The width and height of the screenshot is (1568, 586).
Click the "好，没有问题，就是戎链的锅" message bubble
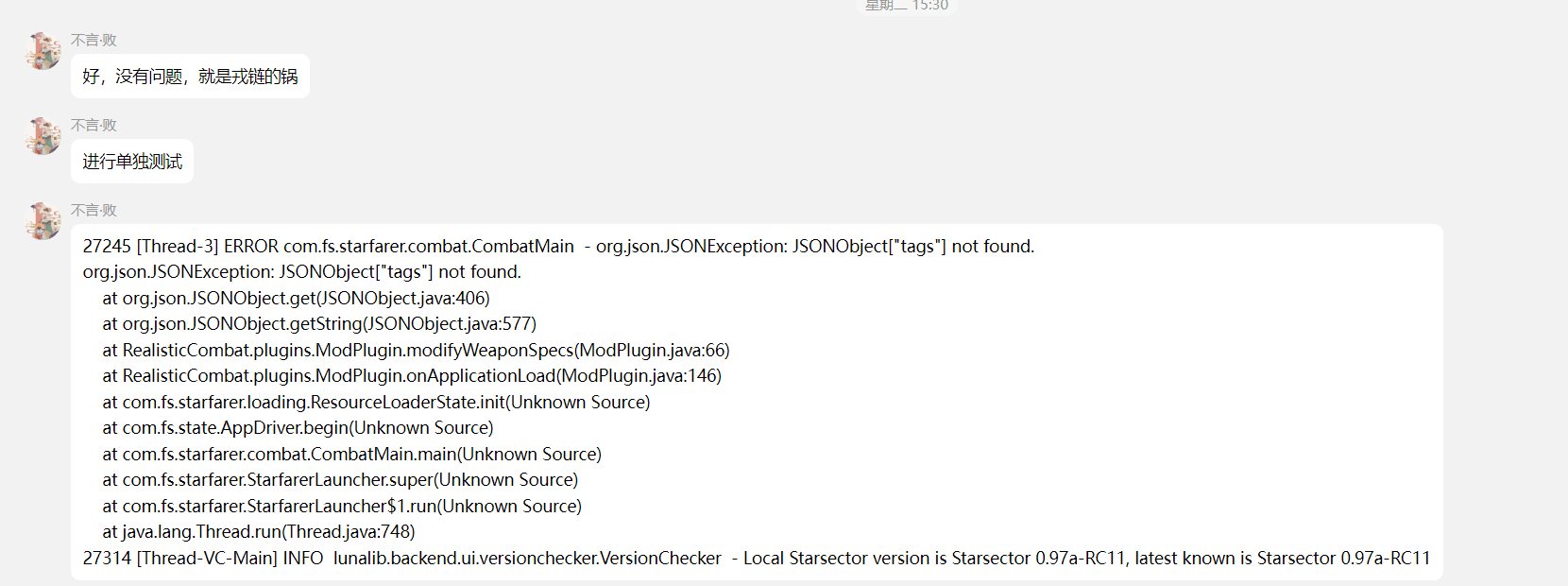point(190,77)
